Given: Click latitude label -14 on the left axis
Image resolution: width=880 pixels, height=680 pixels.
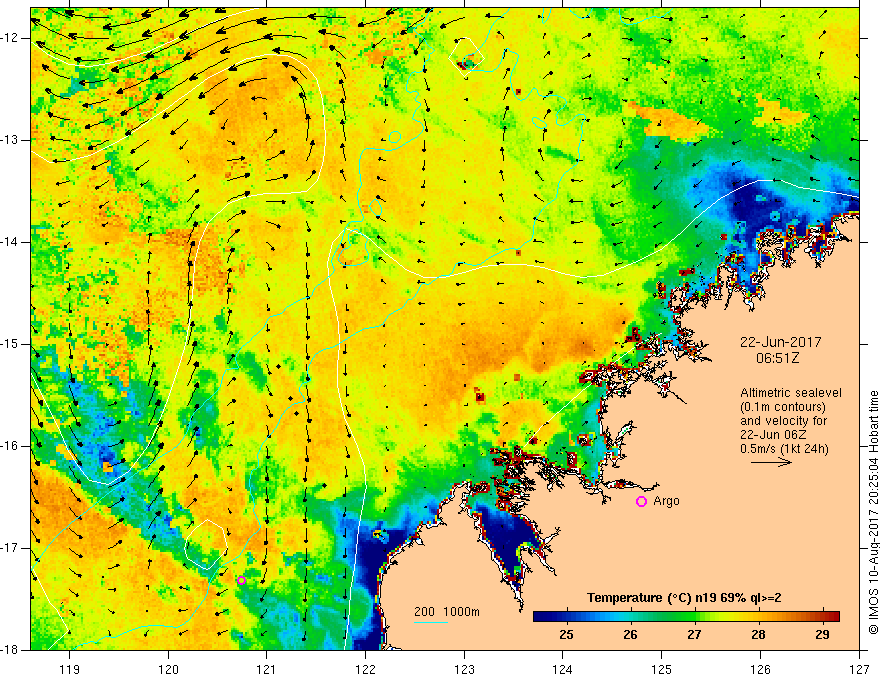Looking at the screenshot, I should 11,242.
